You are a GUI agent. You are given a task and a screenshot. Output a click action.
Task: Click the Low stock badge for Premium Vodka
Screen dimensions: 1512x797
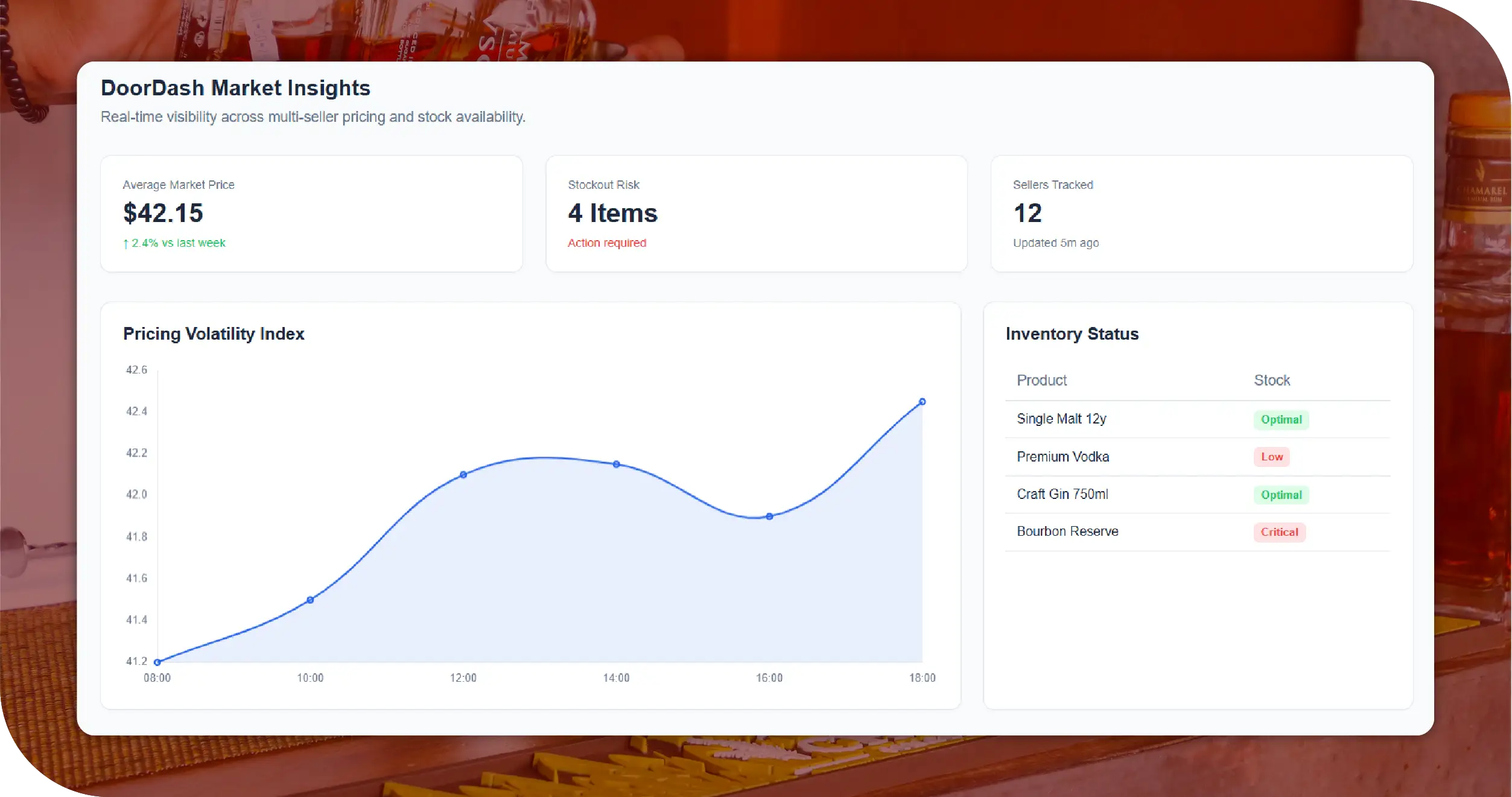(x=1271, y=457)
